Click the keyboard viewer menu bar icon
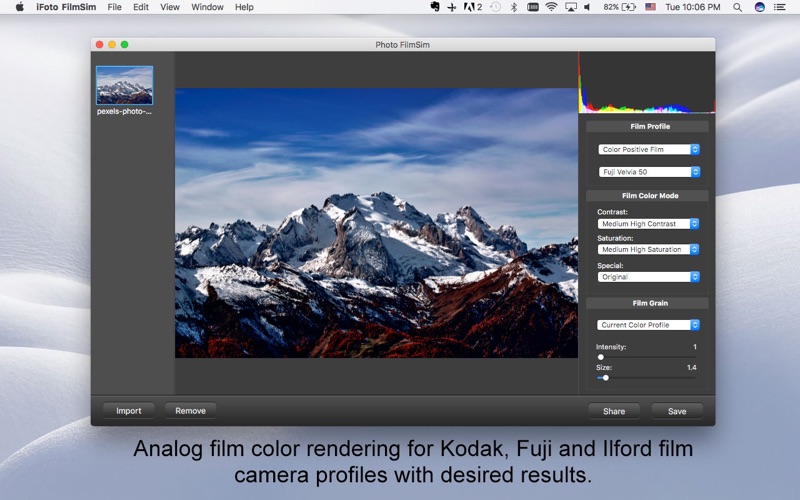800x500 pixels. pyautogui.click(x=533, y=7)
